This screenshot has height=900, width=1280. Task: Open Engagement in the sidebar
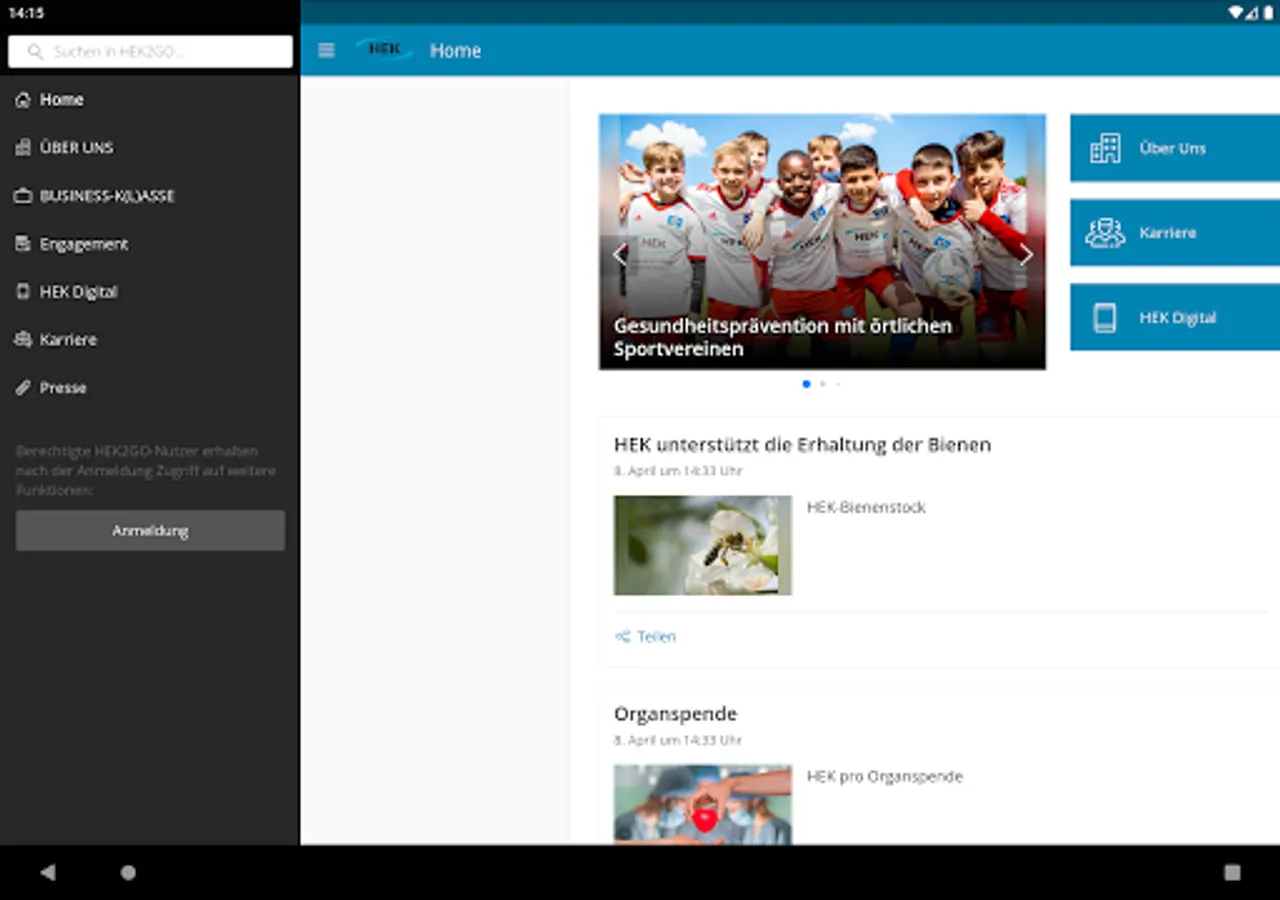pos(150,244)
